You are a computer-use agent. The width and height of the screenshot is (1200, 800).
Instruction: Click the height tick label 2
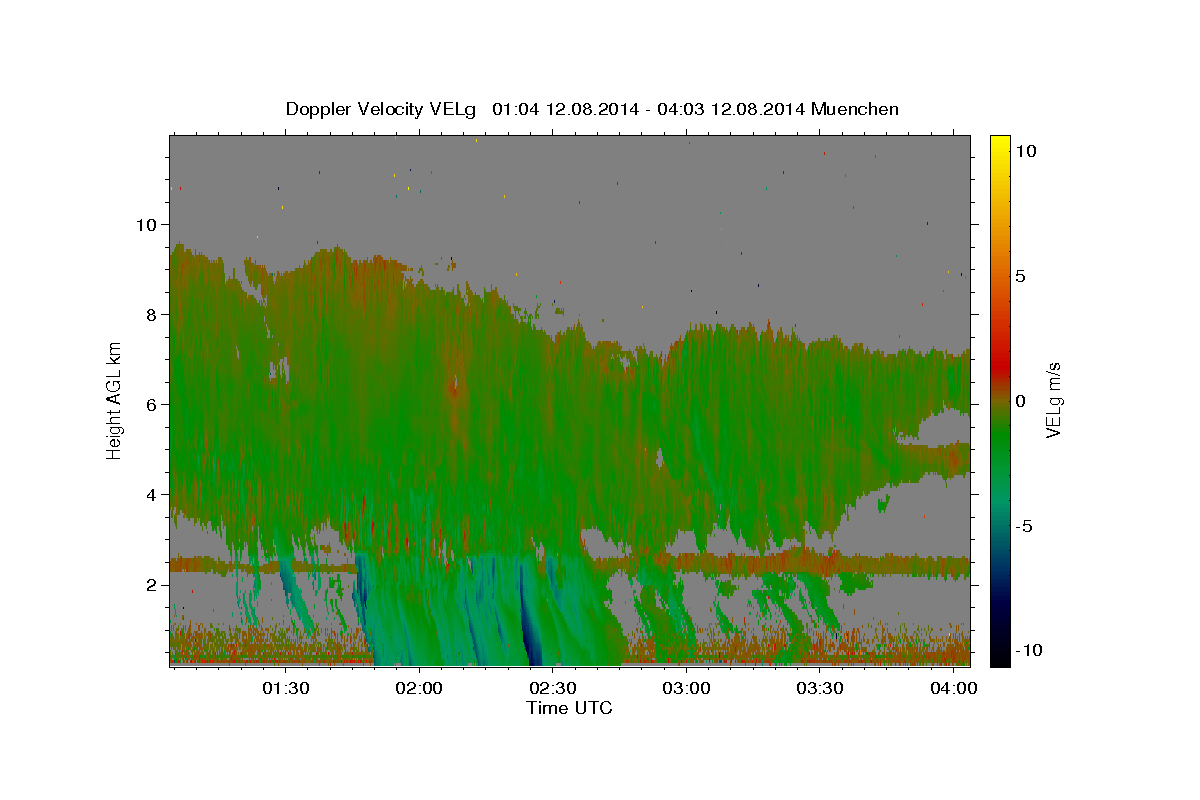[x=151, y=584]
